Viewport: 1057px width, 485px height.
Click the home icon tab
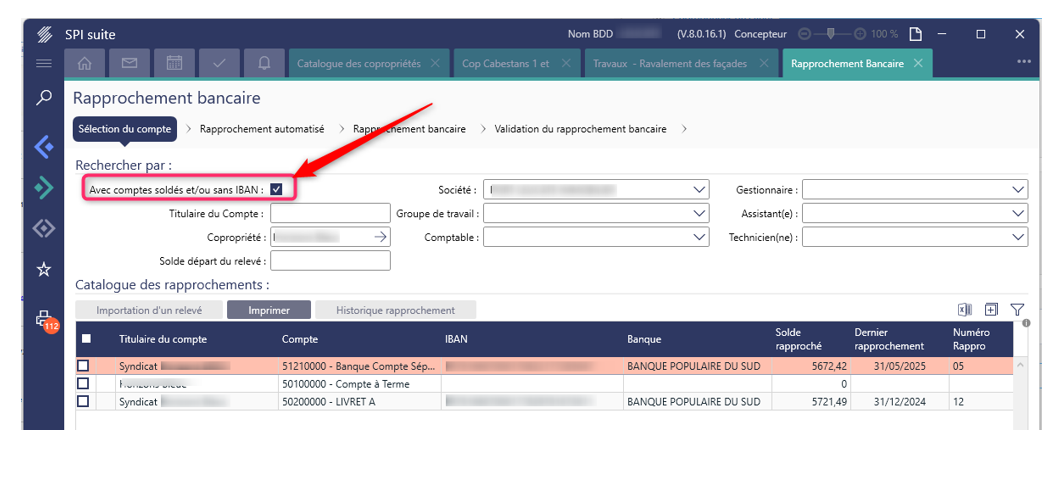tap(85, 63)
